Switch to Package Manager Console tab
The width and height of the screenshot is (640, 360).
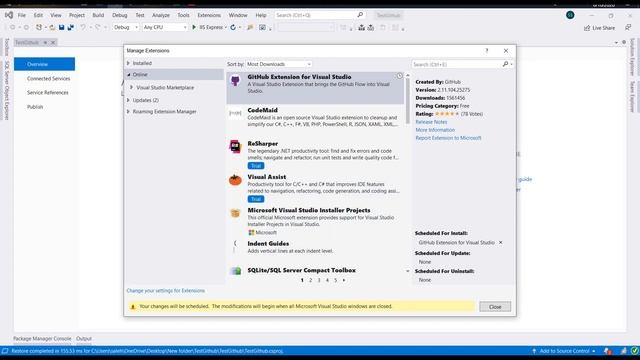click(x=42, y=339)
